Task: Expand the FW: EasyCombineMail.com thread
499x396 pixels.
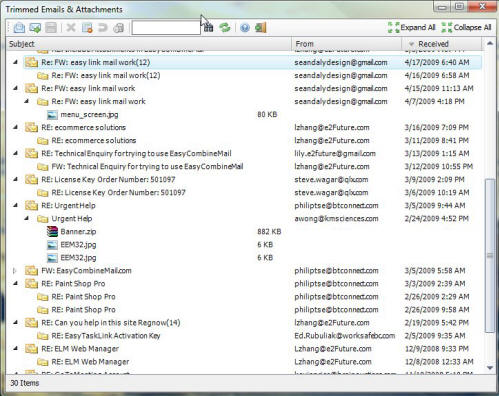Action: (x=14, y=271)
